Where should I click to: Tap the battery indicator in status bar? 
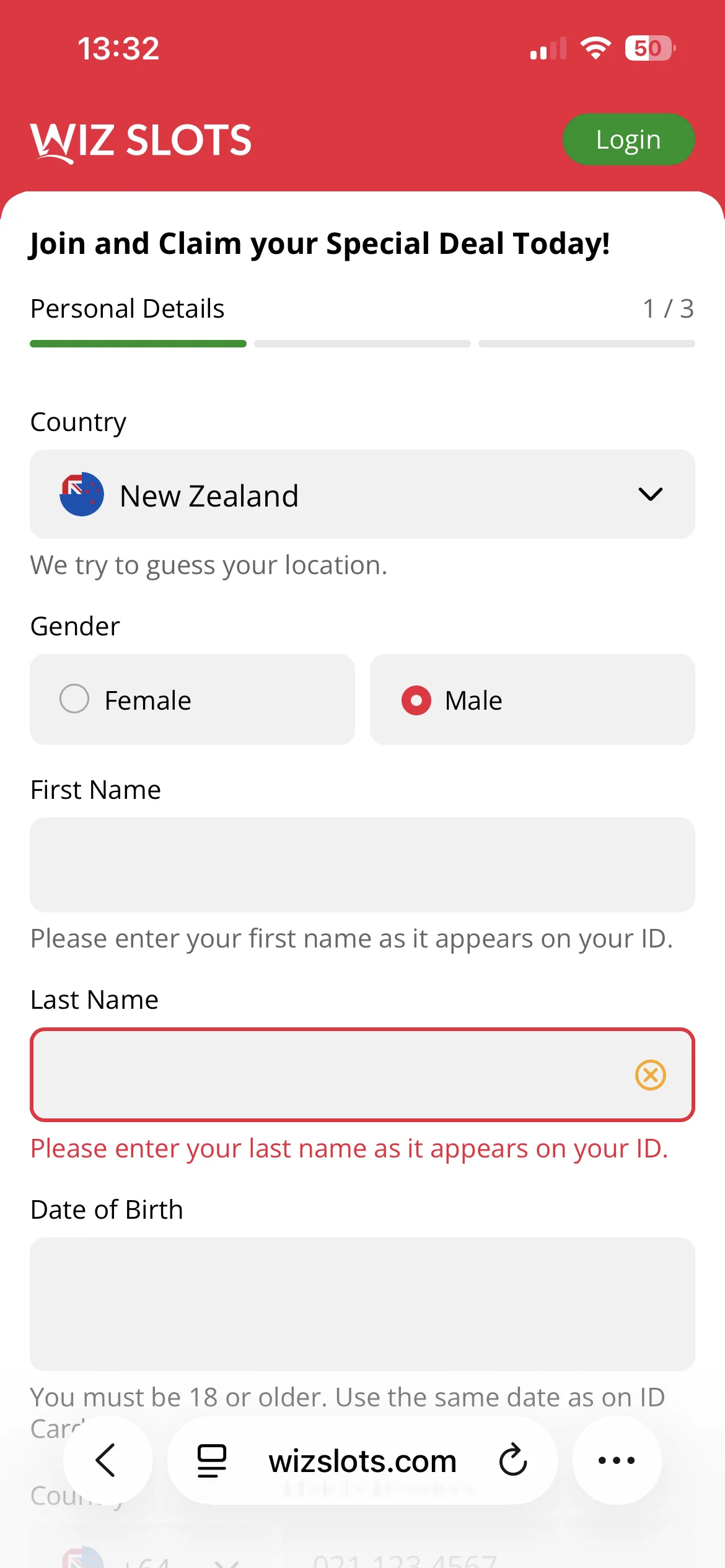[x=649, y=48]
